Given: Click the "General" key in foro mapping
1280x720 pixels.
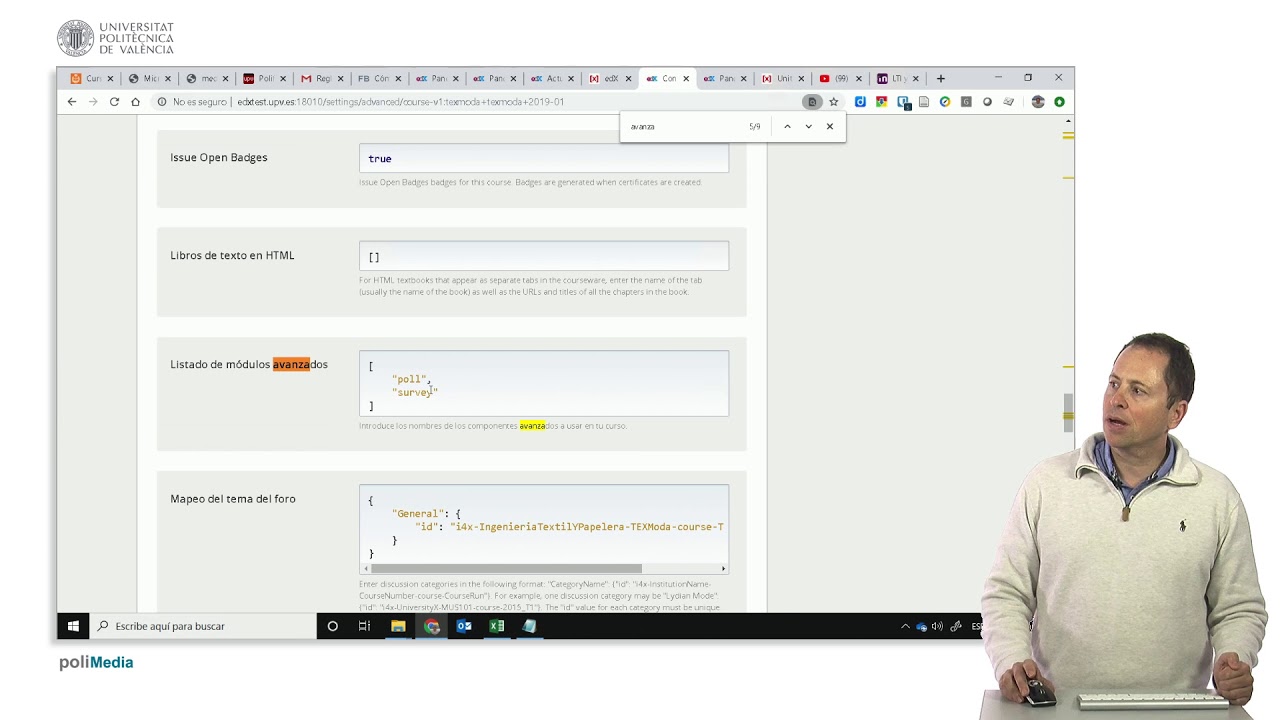Looking at the screenshot, I should (x=419, y=514).
